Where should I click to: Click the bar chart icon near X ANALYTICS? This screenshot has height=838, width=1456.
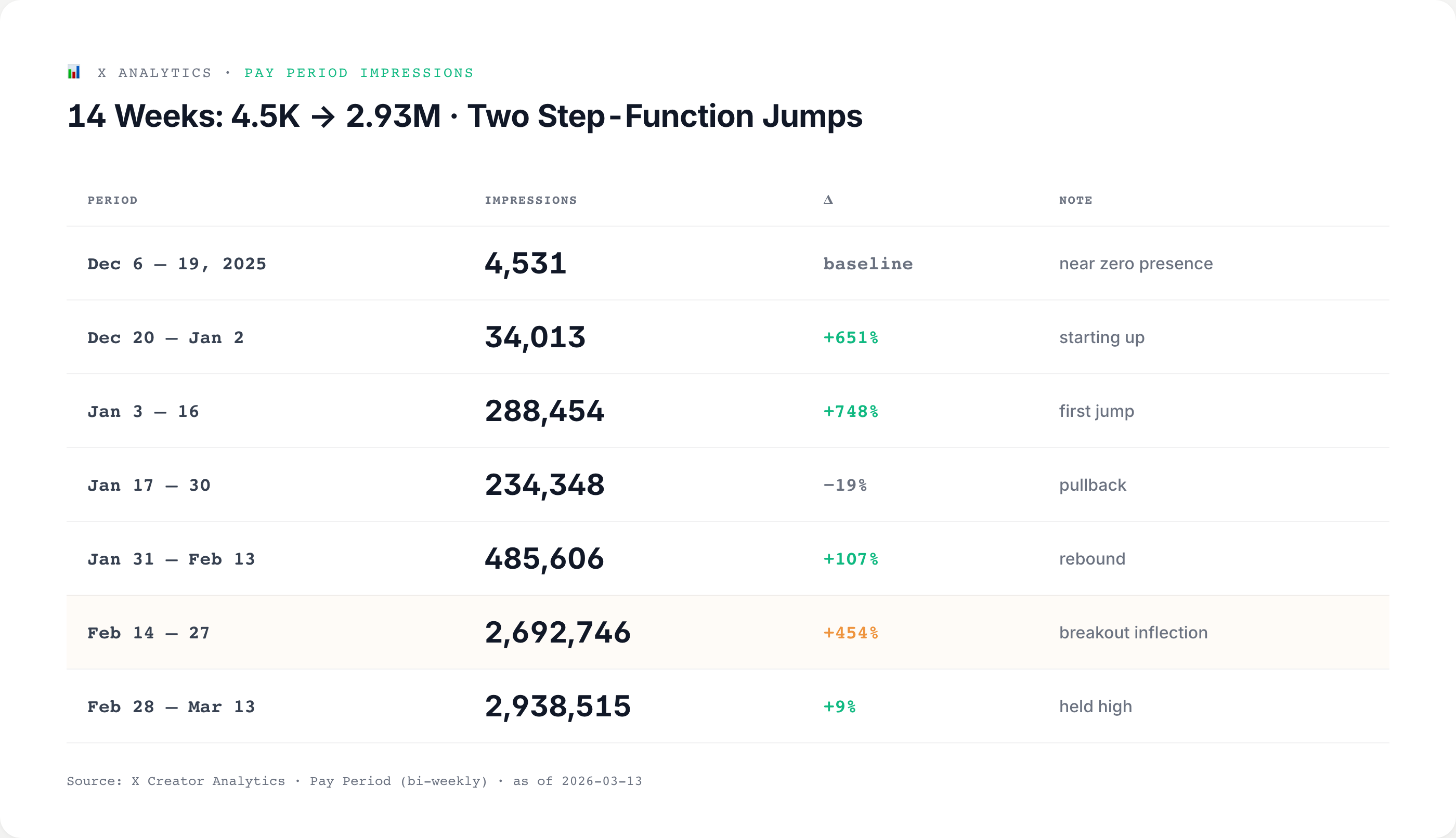click(x=74, y=72)
